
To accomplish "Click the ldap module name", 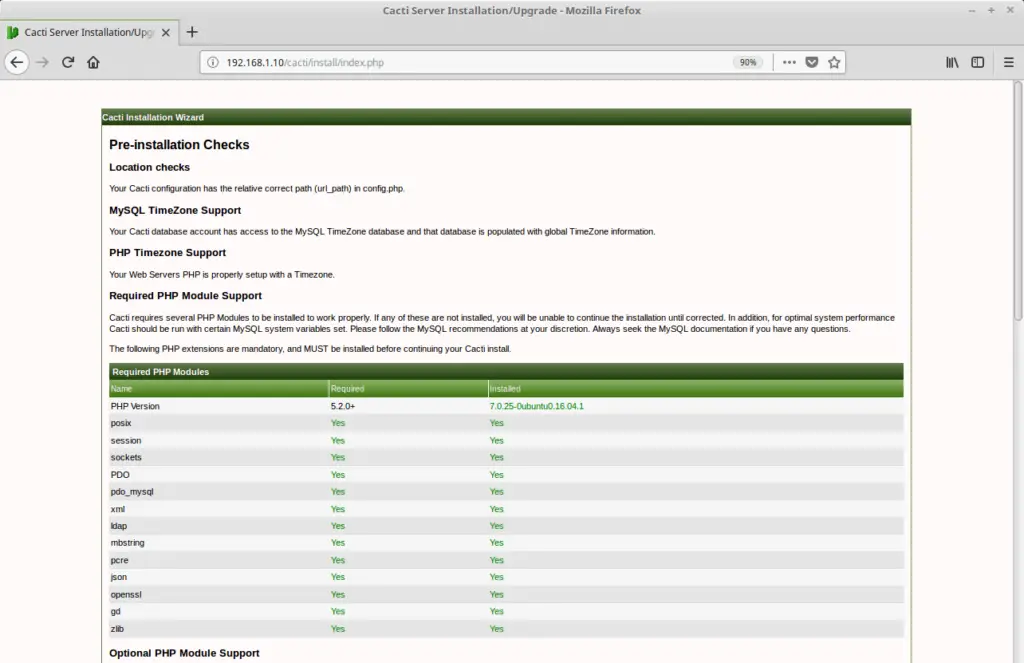I will [x=119, y=526].
